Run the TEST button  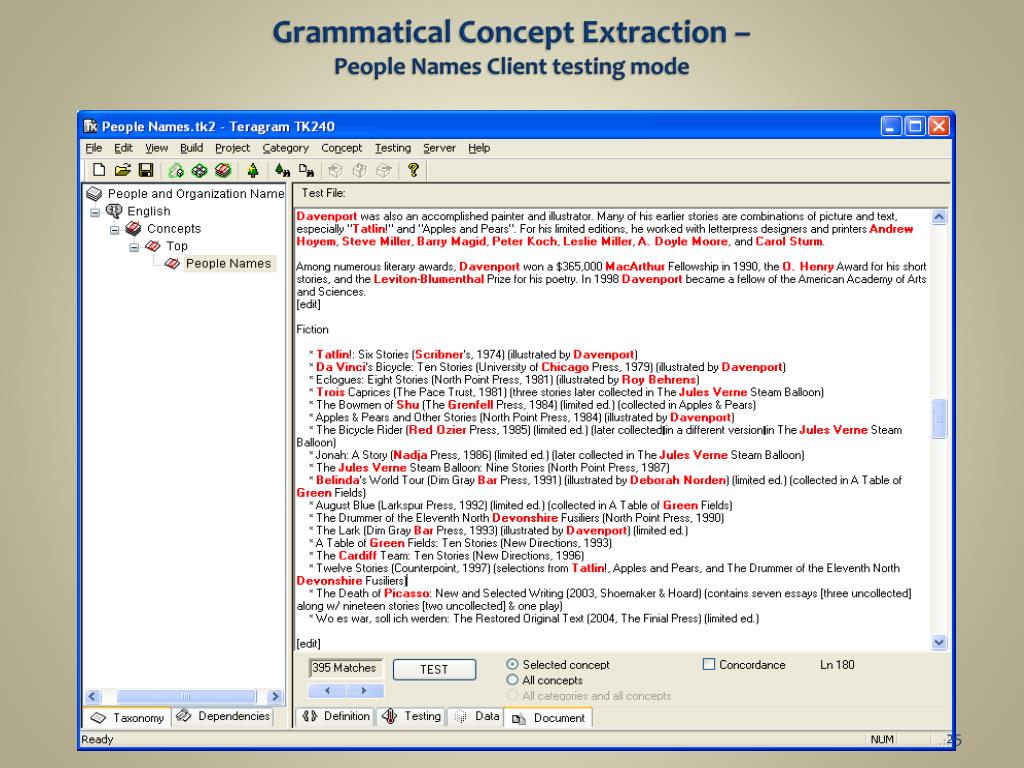click(434, 669)
